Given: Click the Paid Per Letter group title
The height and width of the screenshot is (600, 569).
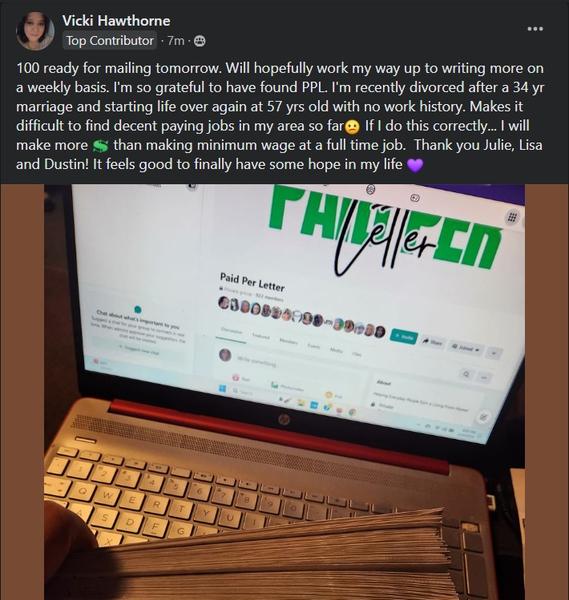Looking at the screenshot, I should tap(252, 282).
